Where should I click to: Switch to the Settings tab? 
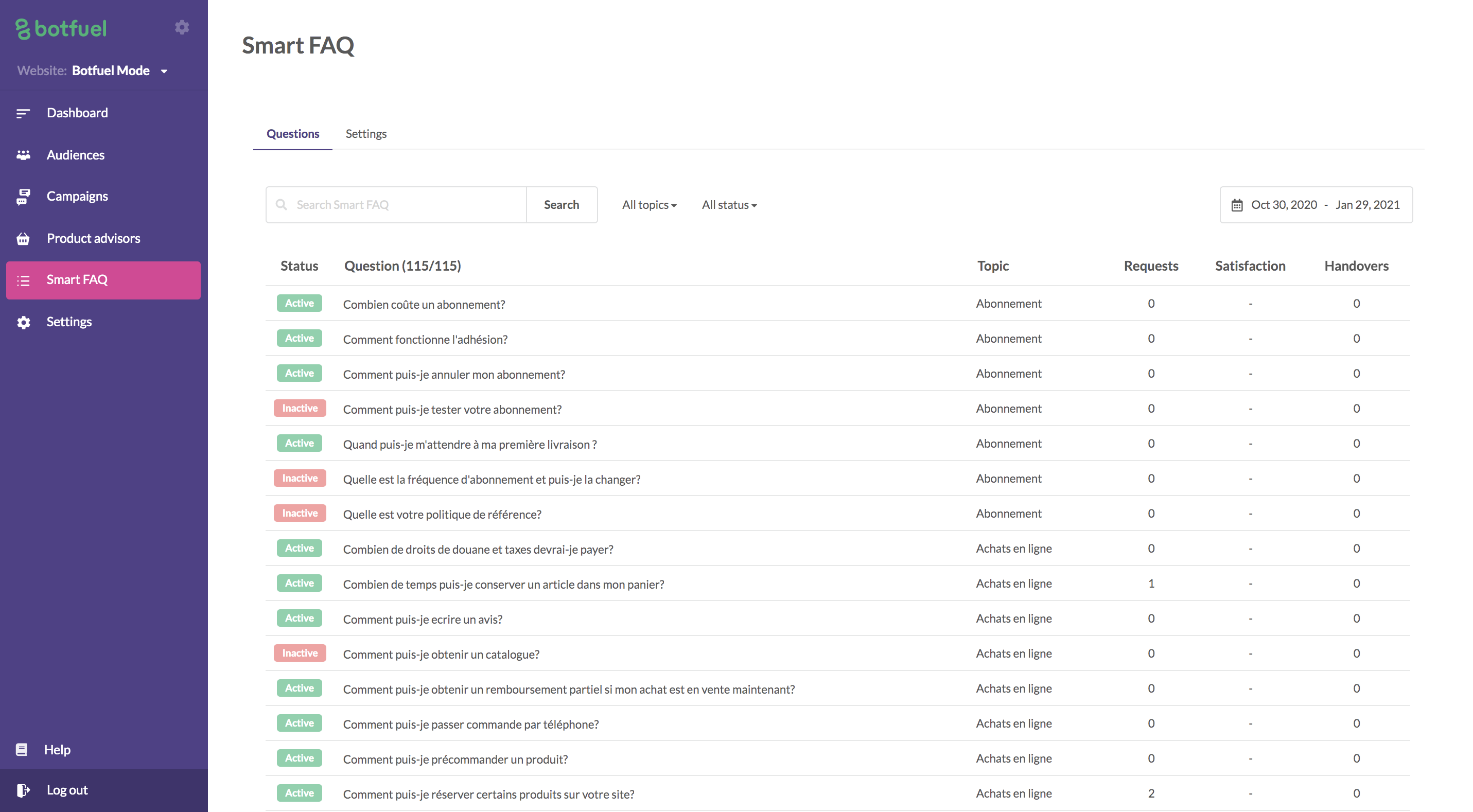click(366, 134)
